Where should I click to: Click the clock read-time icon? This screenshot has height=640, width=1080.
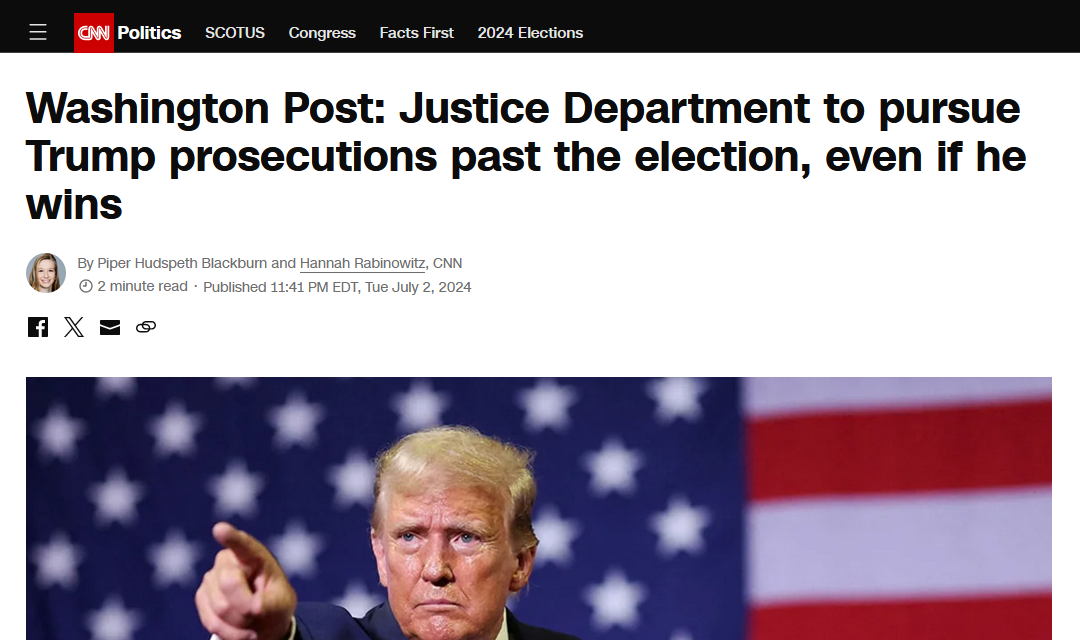click(x=85, y=286)
